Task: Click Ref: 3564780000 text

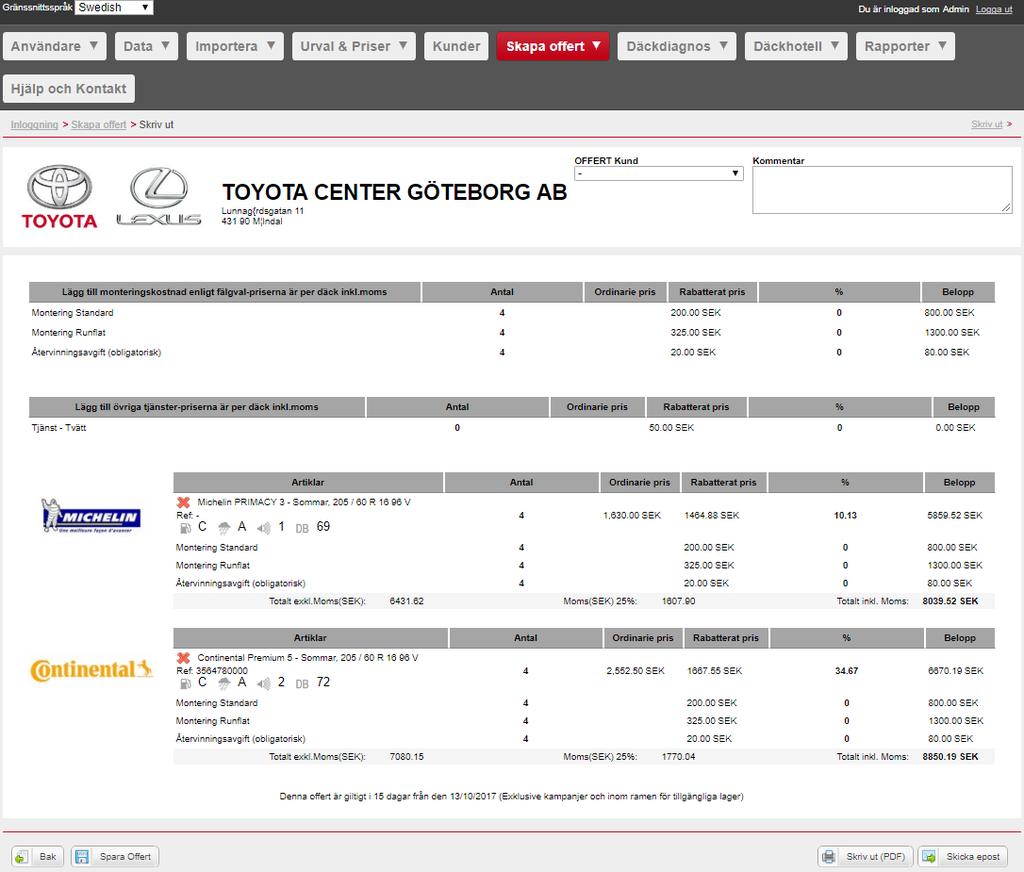Action: [212, 671]
